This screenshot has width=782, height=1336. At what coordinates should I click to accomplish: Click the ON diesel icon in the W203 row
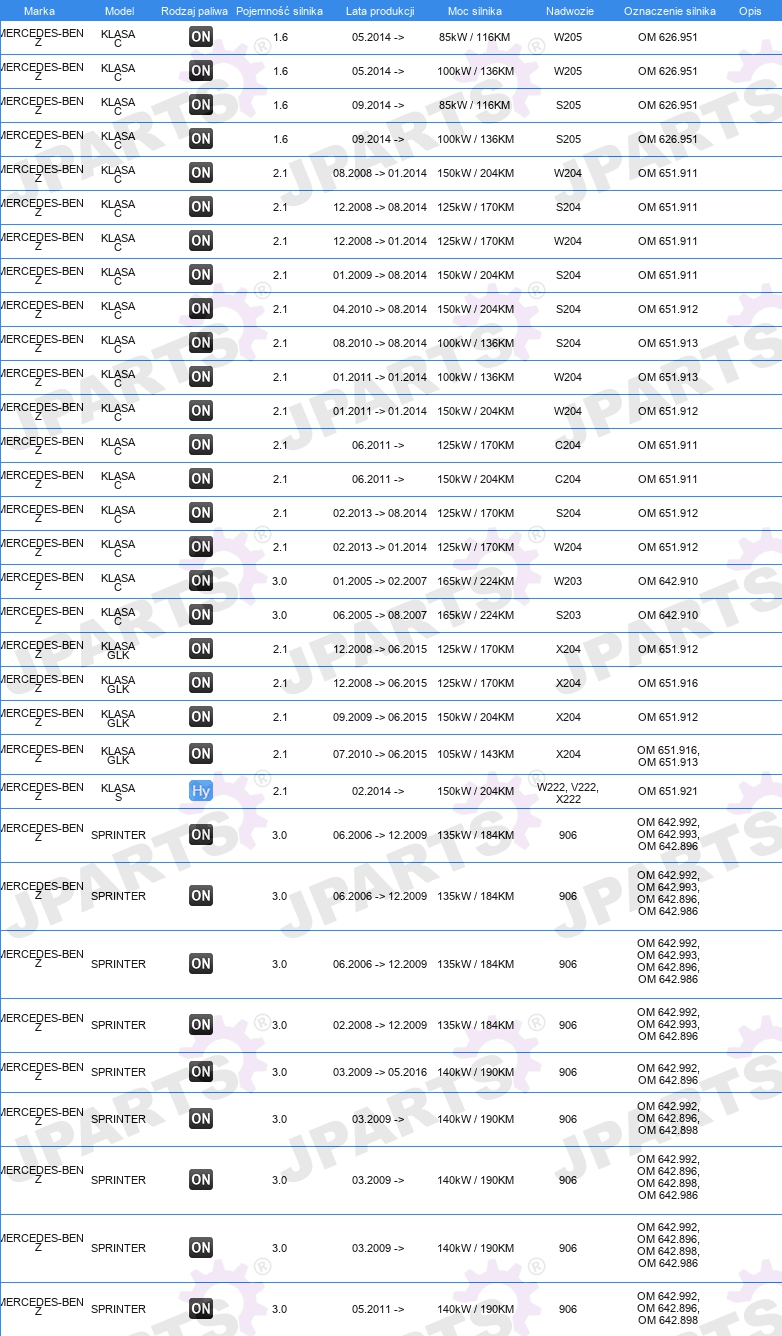201,581
